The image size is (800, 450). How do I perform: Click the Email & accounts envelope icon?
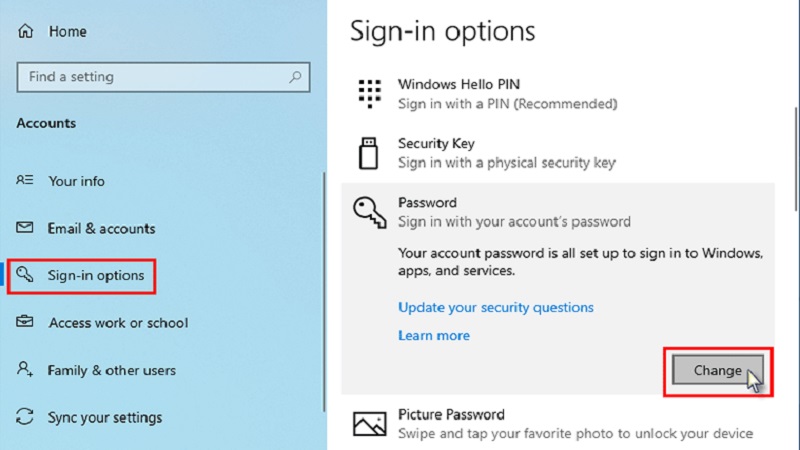pos(26,228)
